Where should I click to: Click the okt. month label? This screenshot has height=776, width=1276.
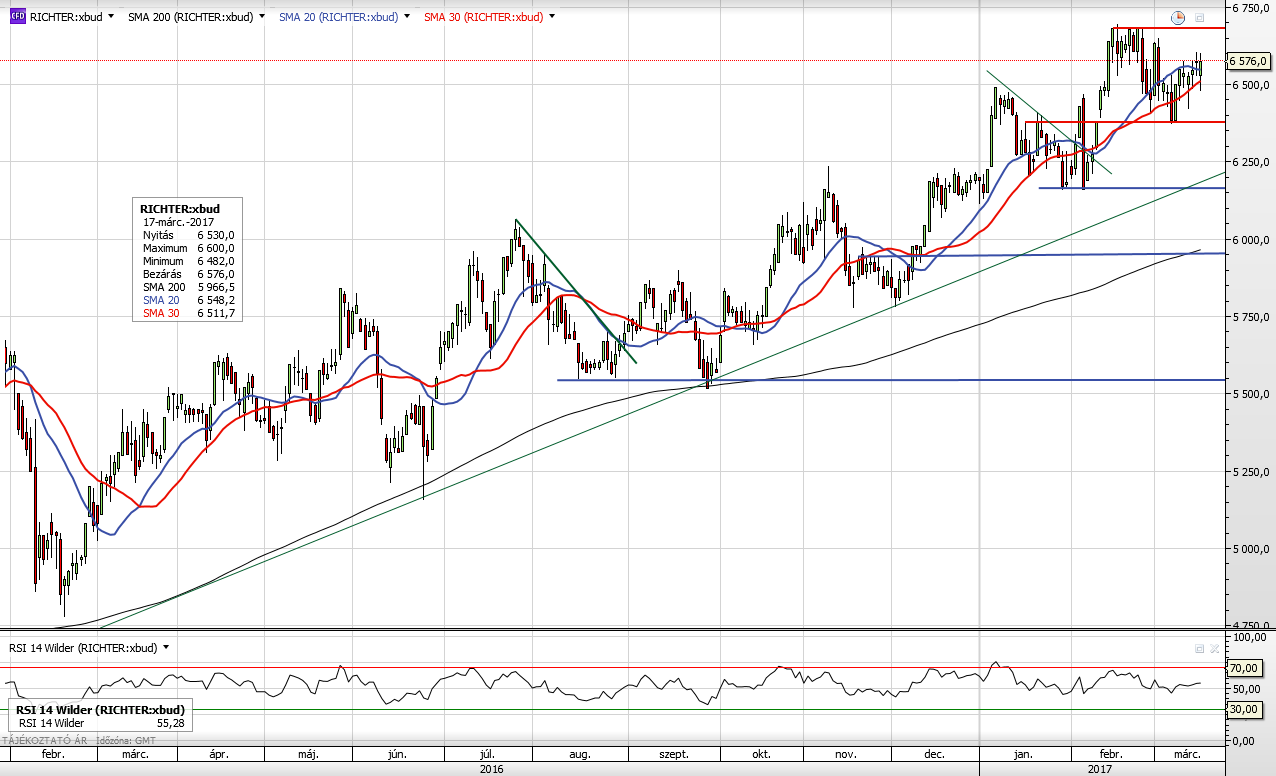click(760, 755)
